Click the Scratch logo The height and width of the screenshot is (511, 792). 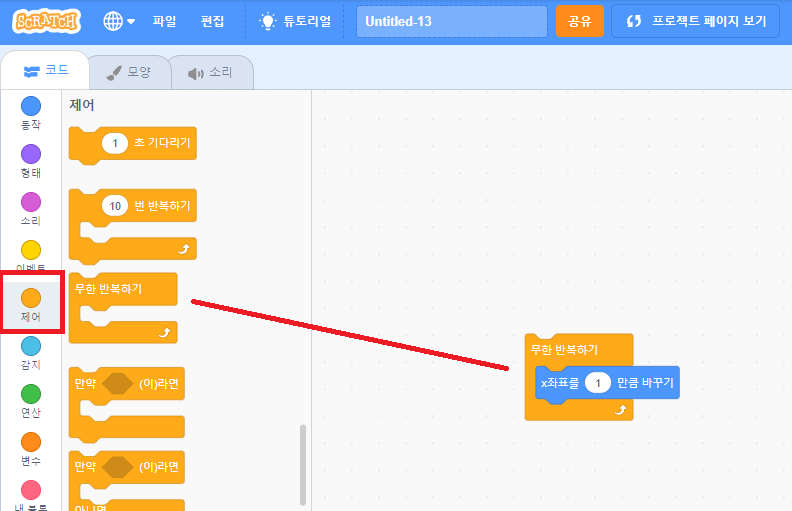46,21
